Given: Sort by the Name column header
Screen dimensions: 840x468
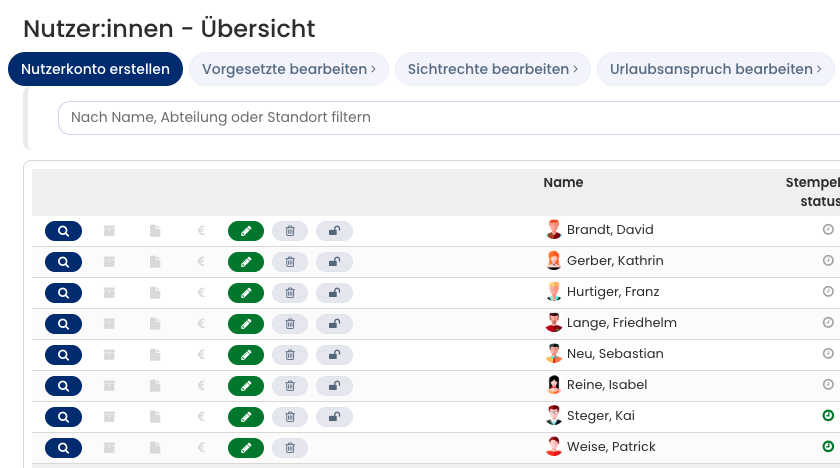Looking at the screenshot, I should [563, 183].
